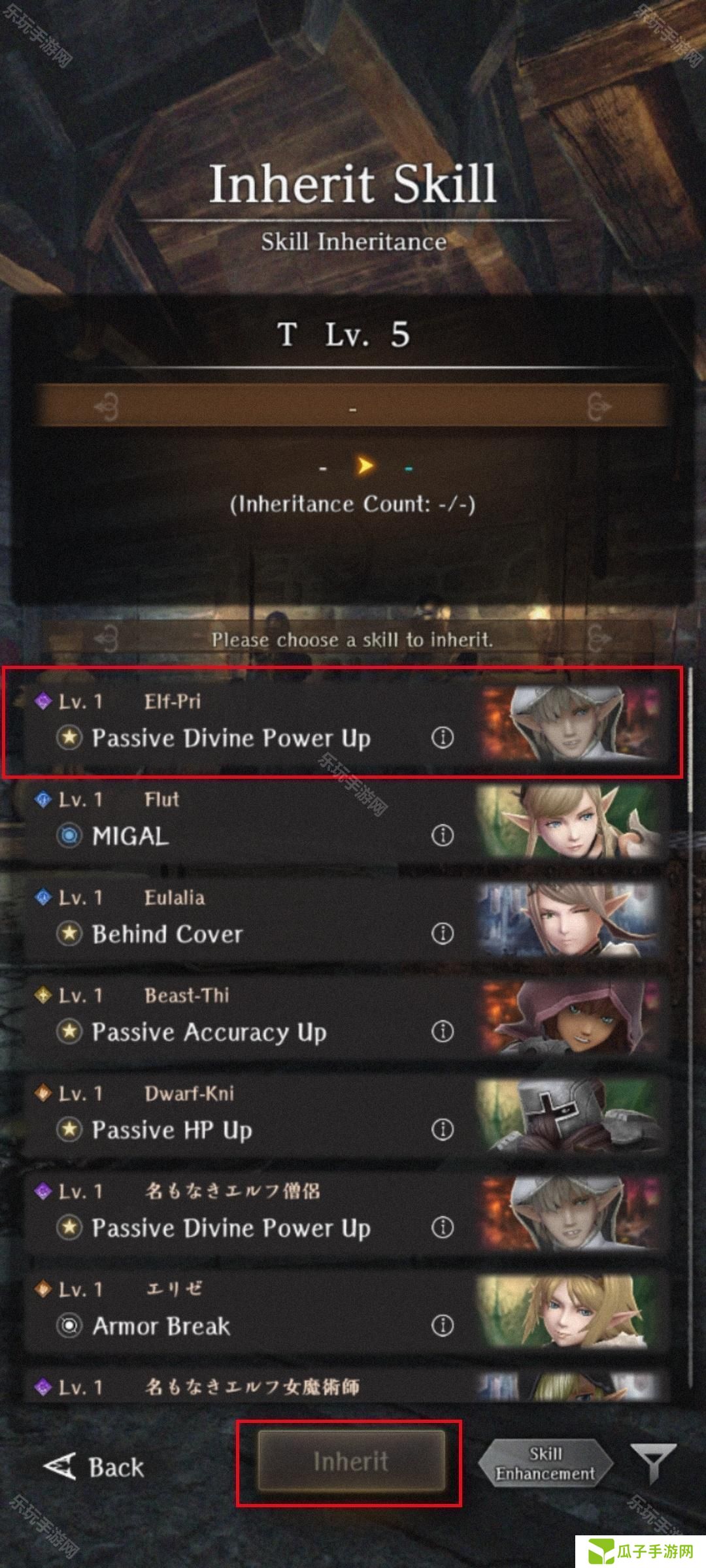The width and height of the screenshot is (706, 1568).
Task: Select Flut's MIGAL skill row
Action: tap(346, 820)
